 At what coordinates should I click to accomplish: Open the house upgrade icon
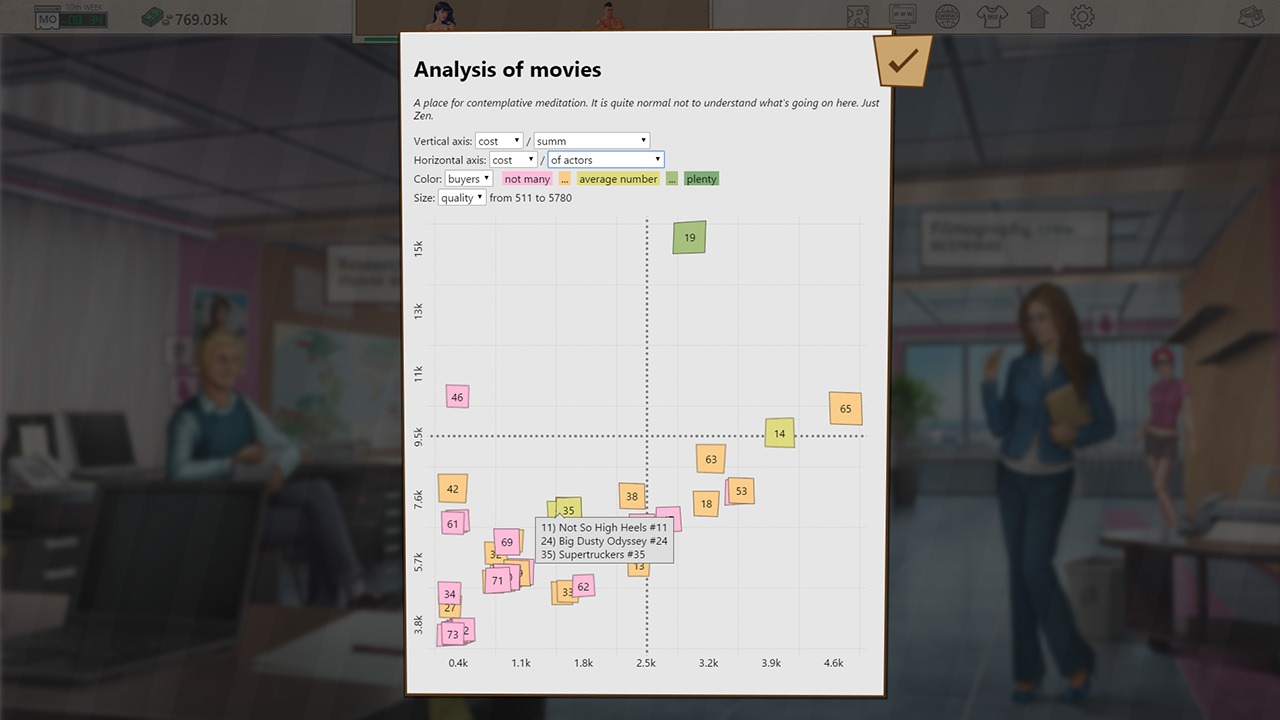coord(1037,16)
